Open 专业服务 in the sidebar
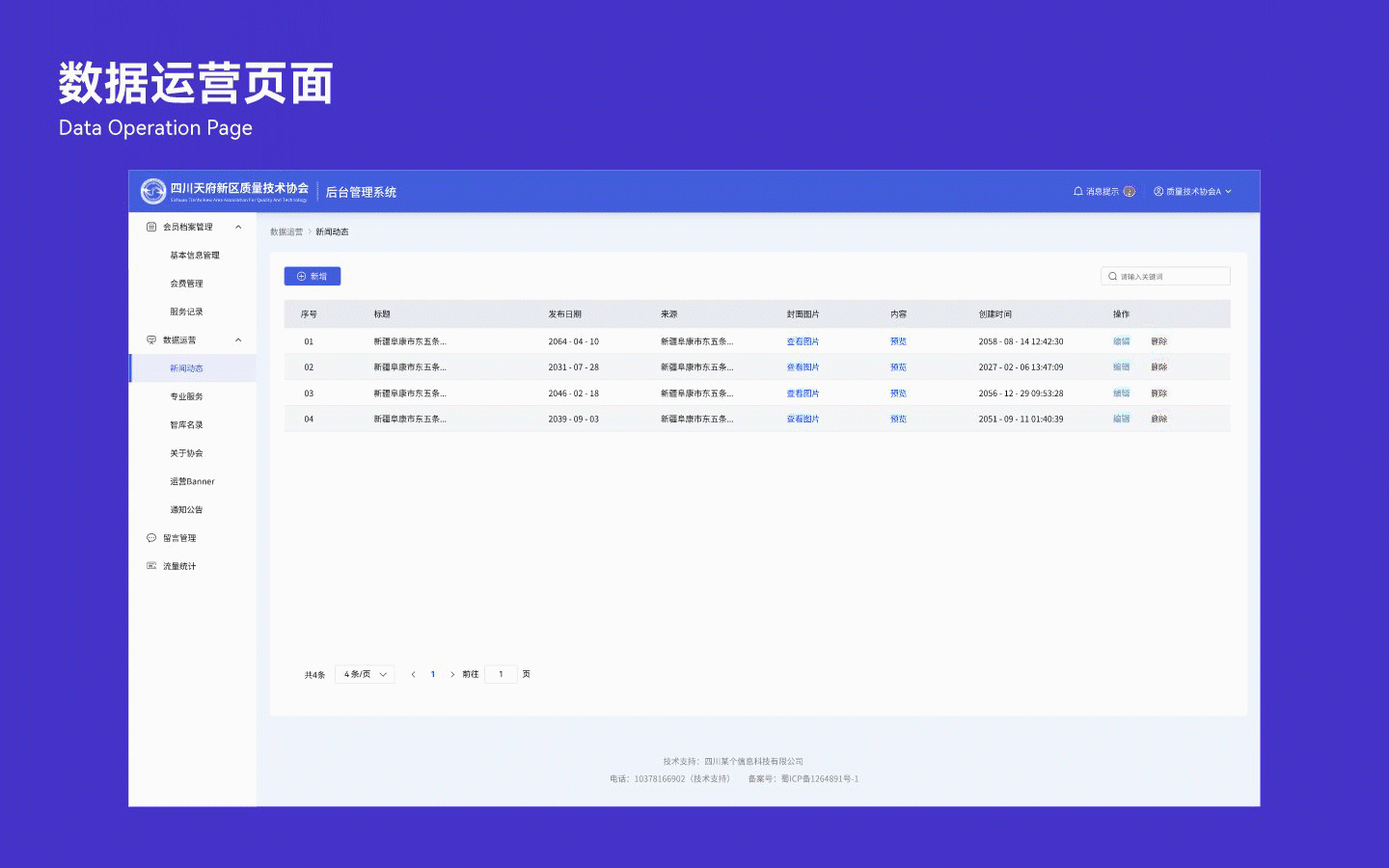 point(187,396)
